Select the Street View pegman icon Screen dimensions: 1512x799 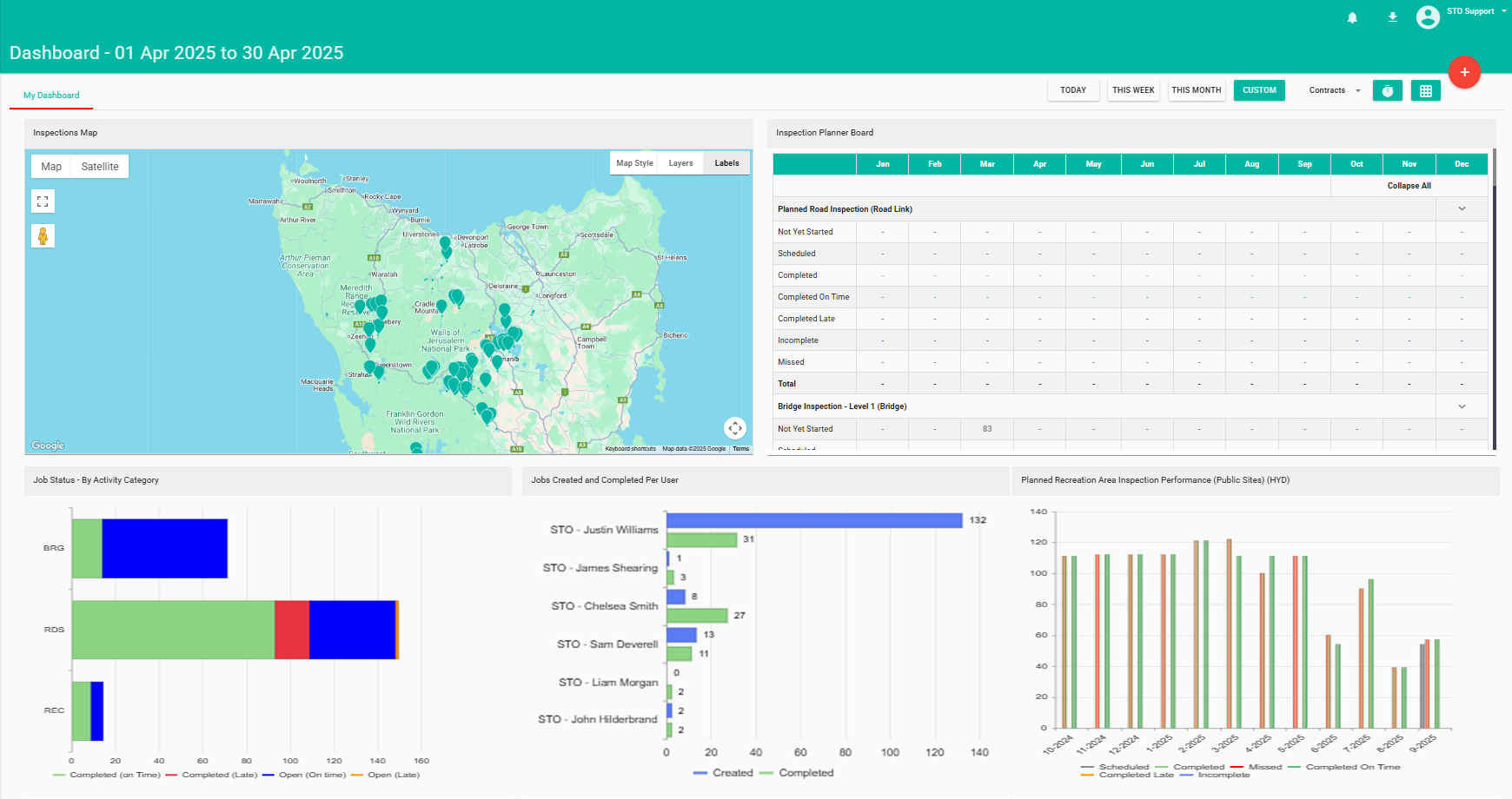pos(43,236)
